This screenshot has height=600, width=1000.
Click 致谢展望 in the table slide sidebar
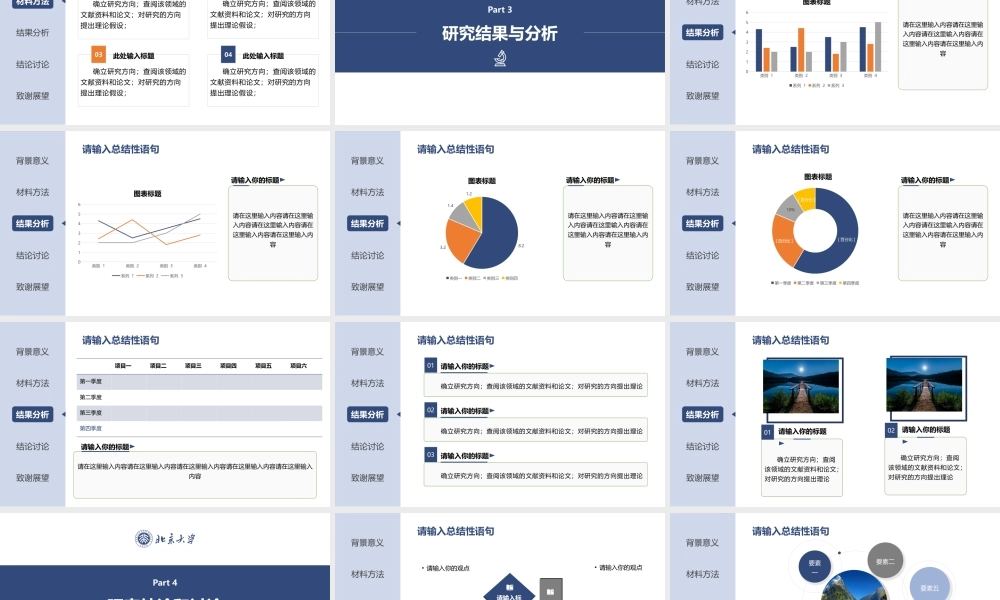click(33, 478)
